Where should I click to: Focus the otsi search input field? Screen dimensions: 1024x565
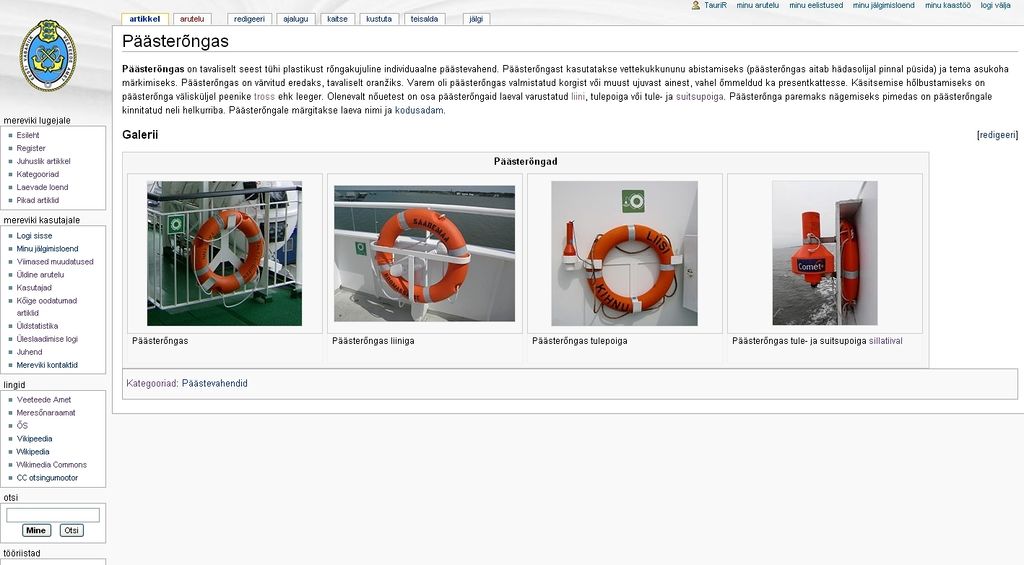pos(53,515)
